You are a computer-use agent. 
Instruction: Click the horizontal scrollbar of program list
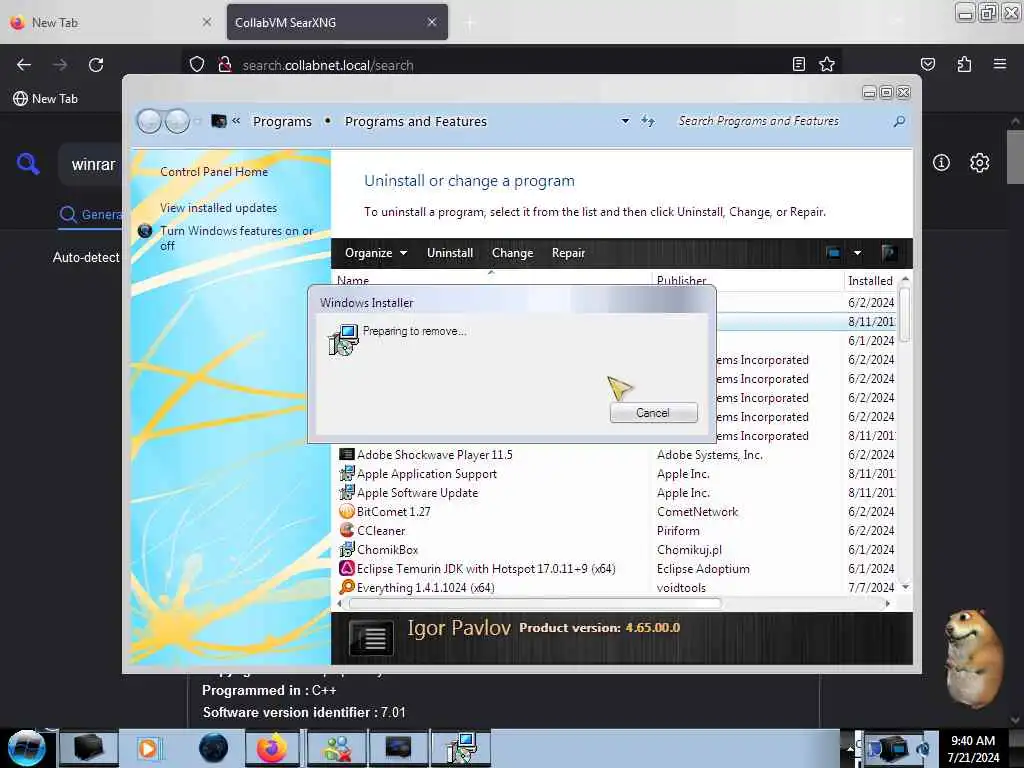click(x=535, y=603)
